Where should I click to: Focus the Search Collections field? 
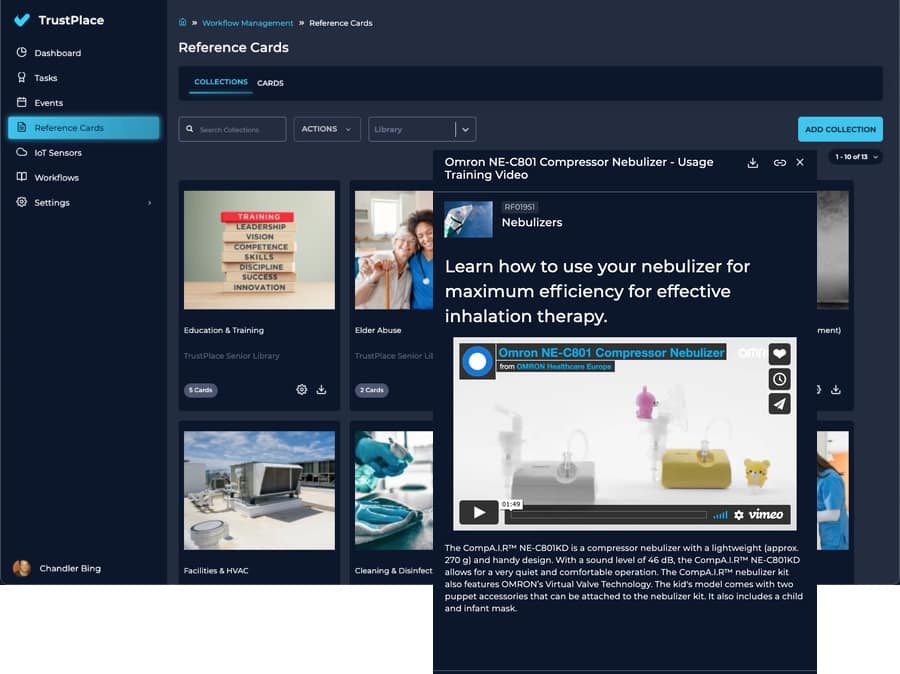(x=232, y=129)
